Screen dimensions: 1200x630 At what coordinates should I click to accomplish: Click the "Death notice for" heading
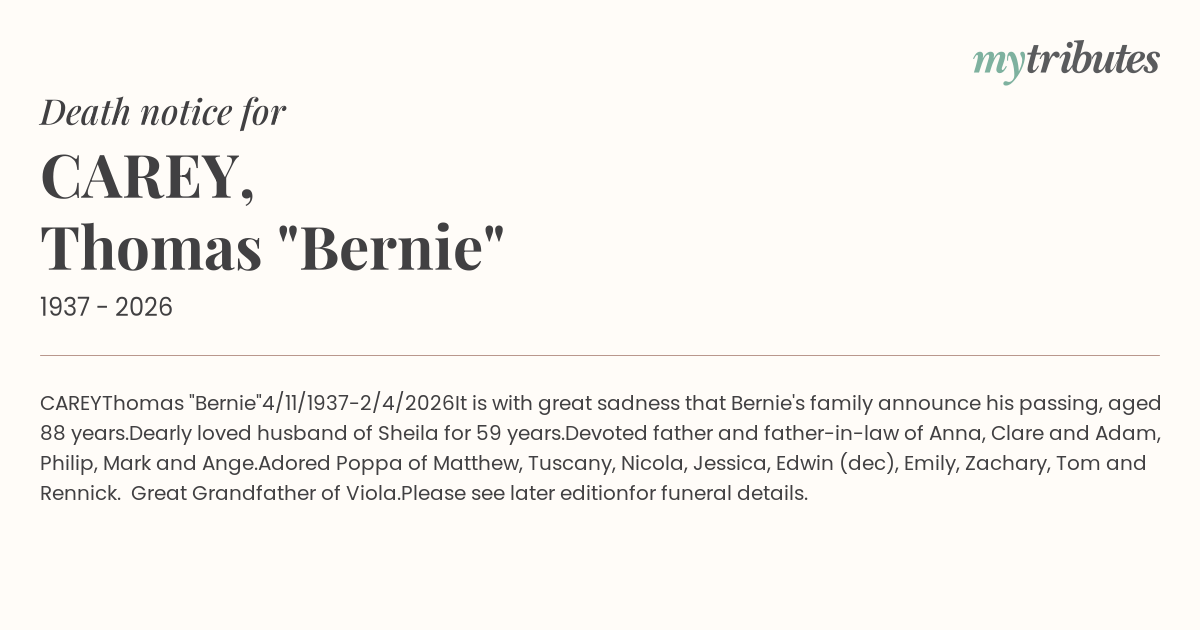click(x=163, y=112)
